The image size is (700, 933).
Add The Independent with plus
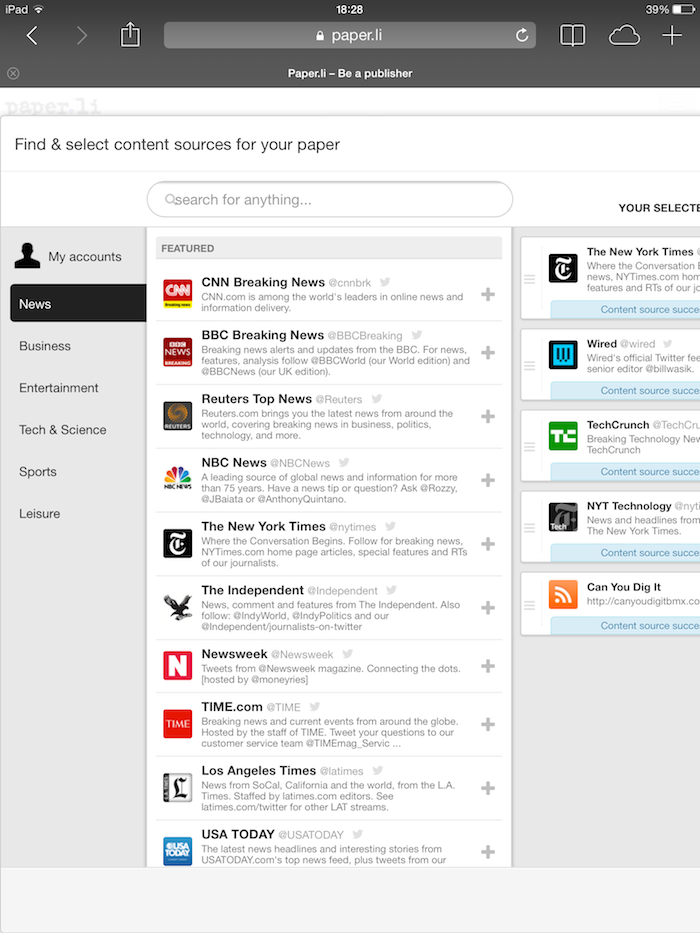click(488, 608)
